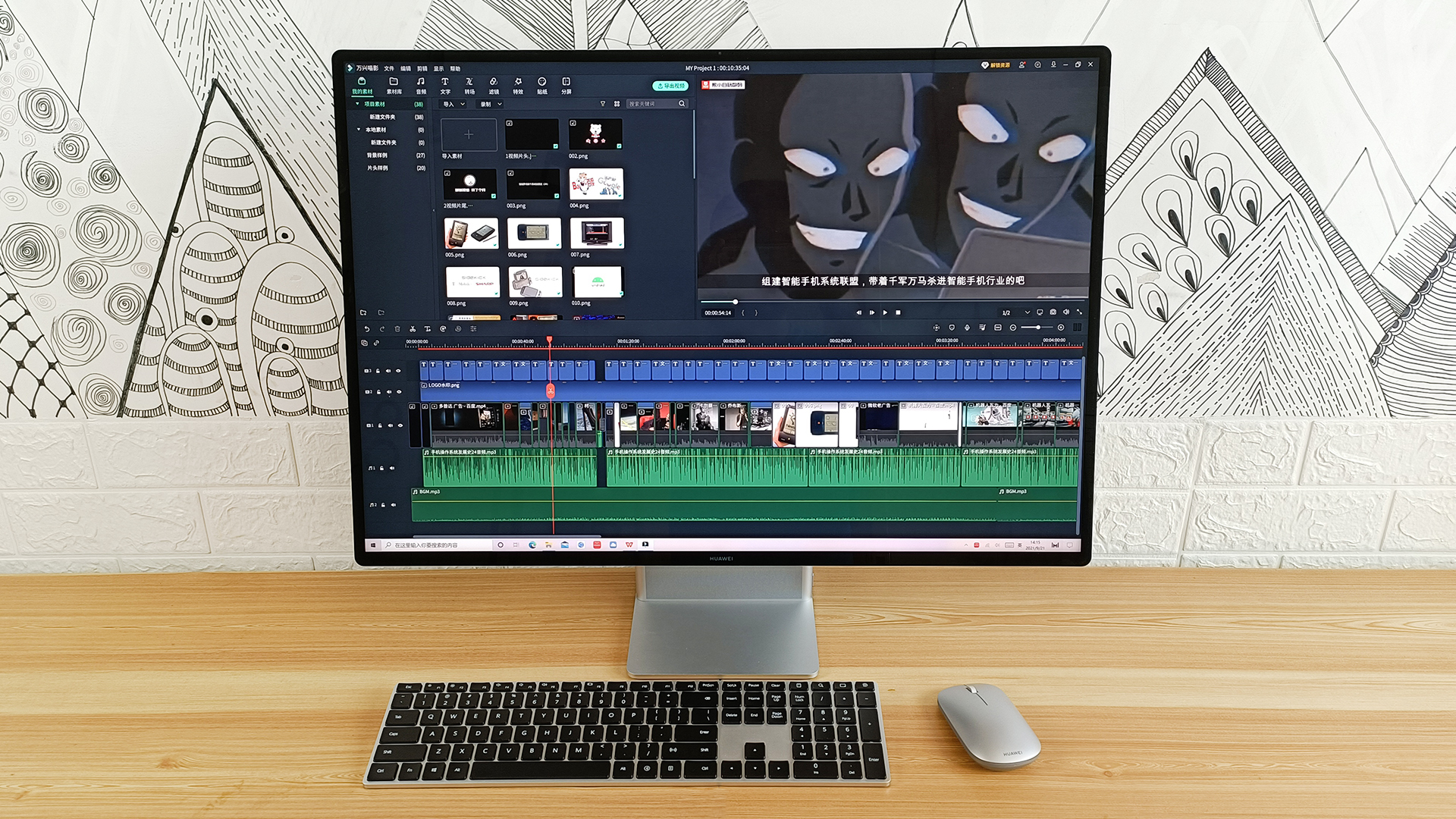Open File Explorer from the taskbar
Viewport: 1456px width, 819px height.
tap(548, 544)
